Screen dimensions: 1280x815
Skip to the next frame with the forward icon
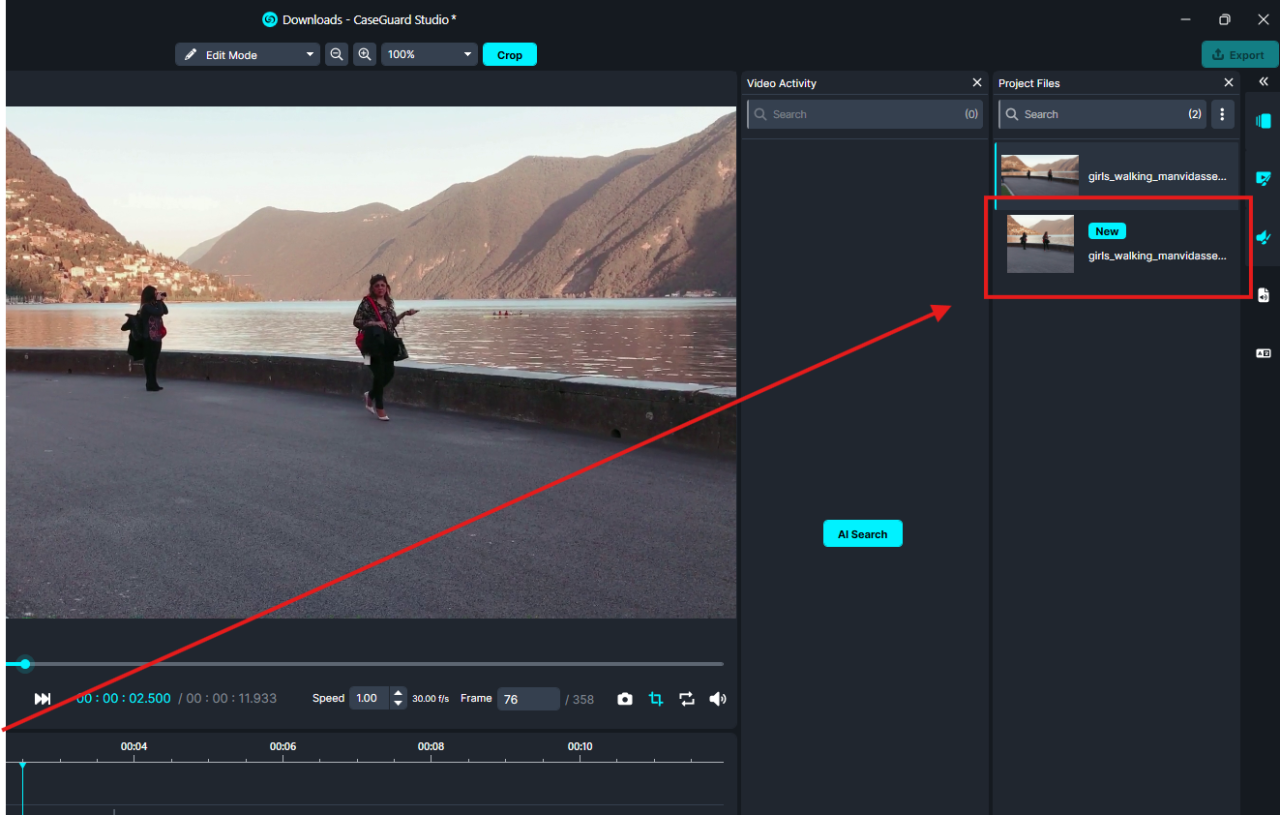[42, 699]
